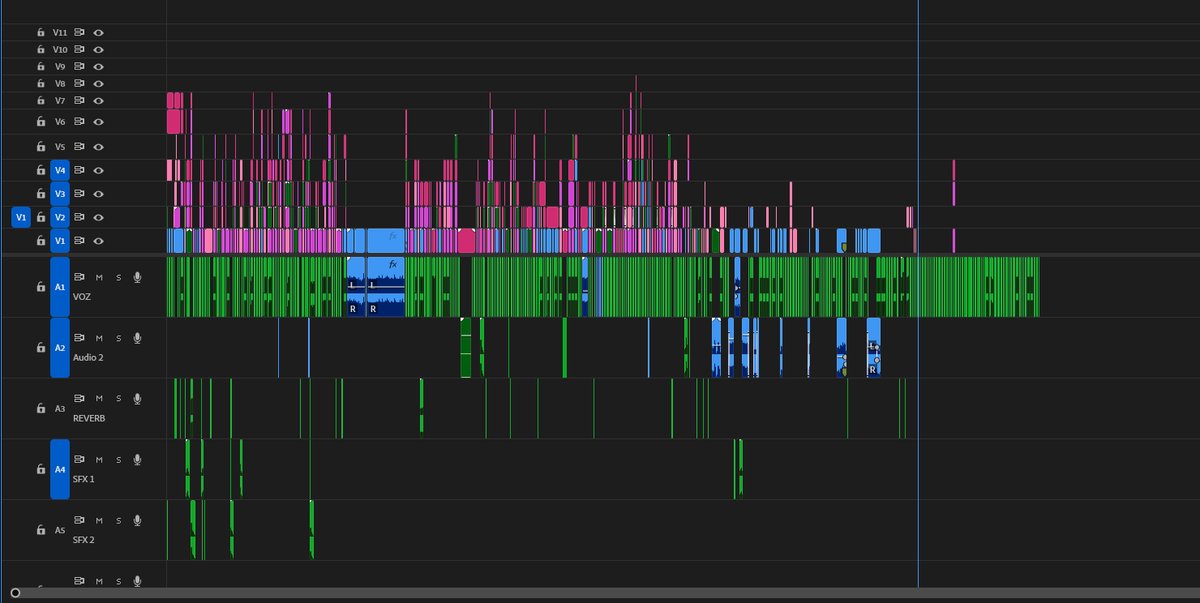
Task: Click the REVERB track name
Action: click(89, 418)
